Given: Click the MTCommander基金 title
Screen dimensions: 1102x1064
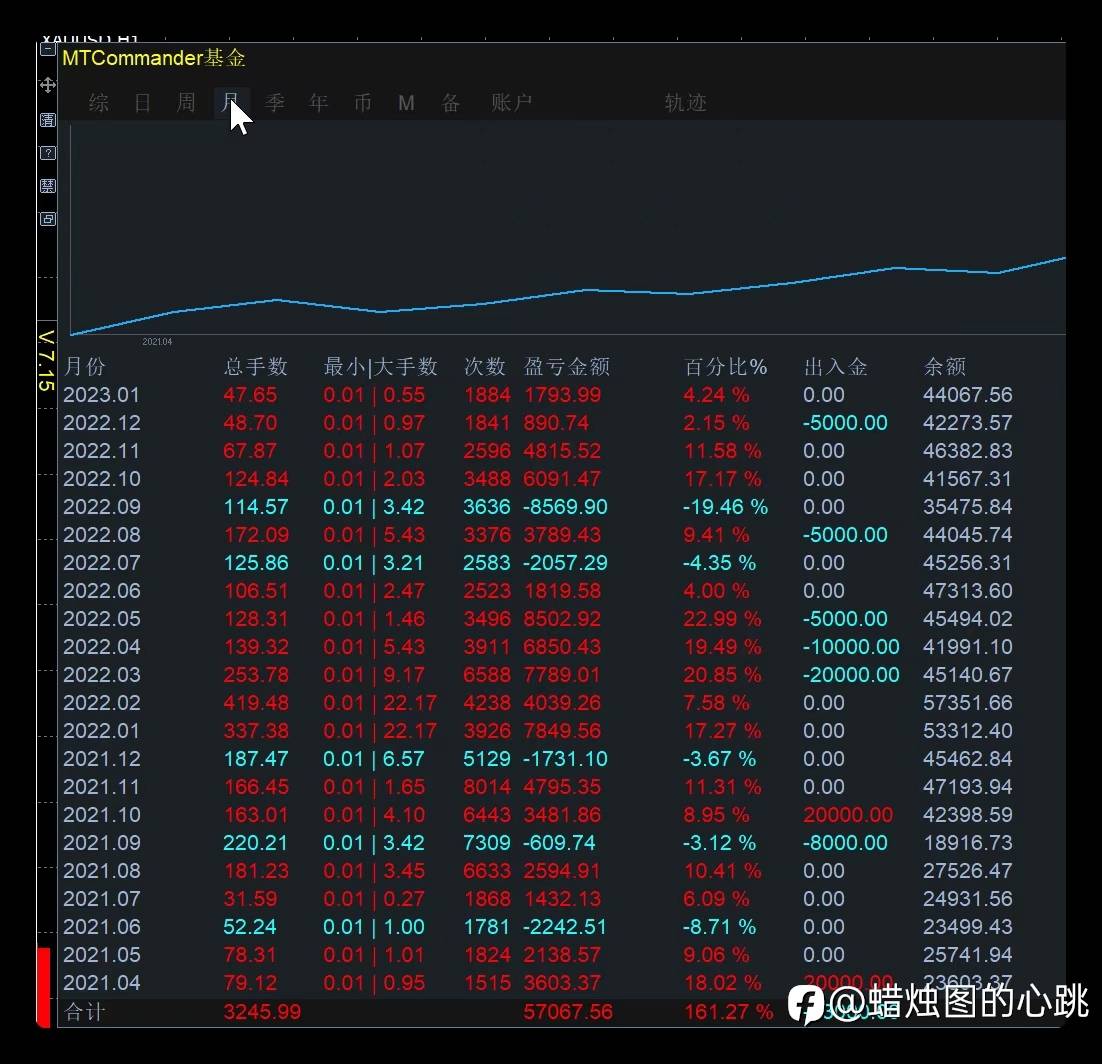Looking at the screenshot, I should tap(154, 58).
